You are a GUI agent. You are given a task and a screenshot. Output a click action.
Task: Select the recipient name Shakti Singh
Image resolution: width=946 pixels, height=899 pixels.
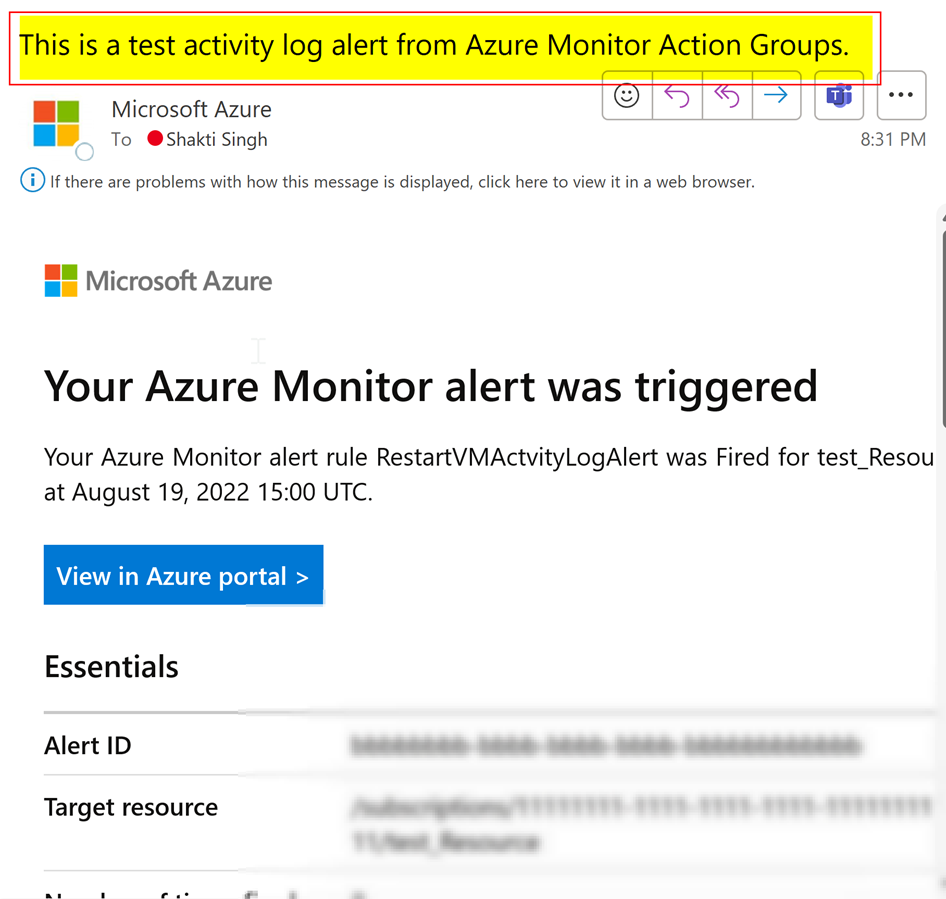218,140
